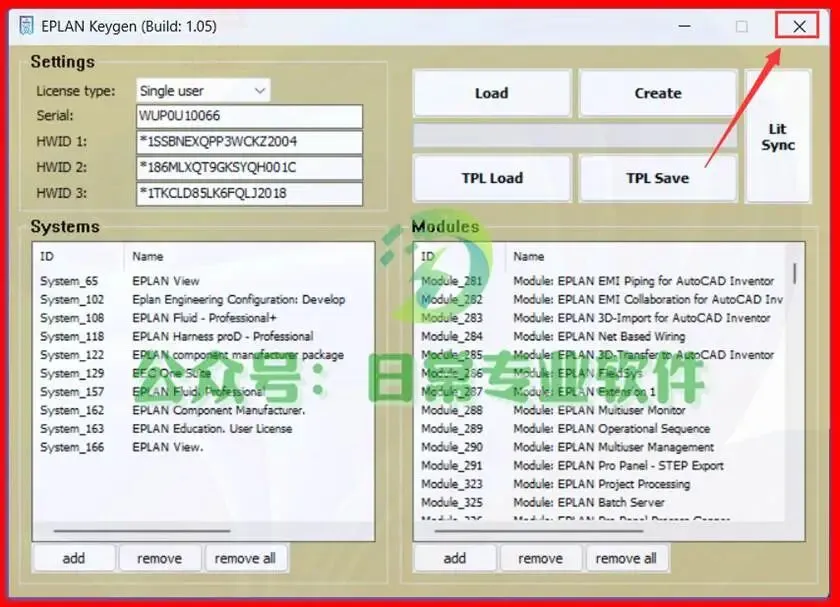Screen dimensions: 840x607
Task: Click the Serial input field
Action: click(250, 116)
